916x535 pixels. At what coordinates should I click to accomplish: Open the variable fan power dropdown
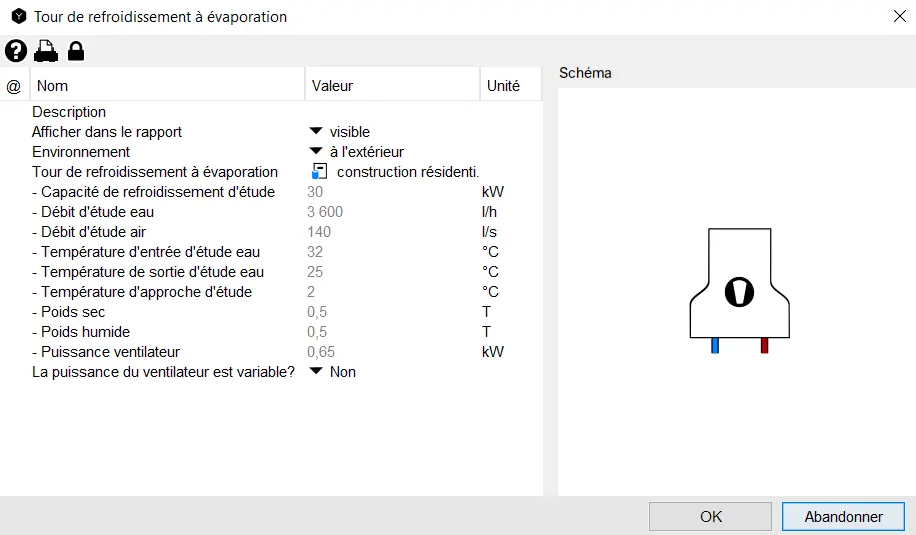click(316, 372)
